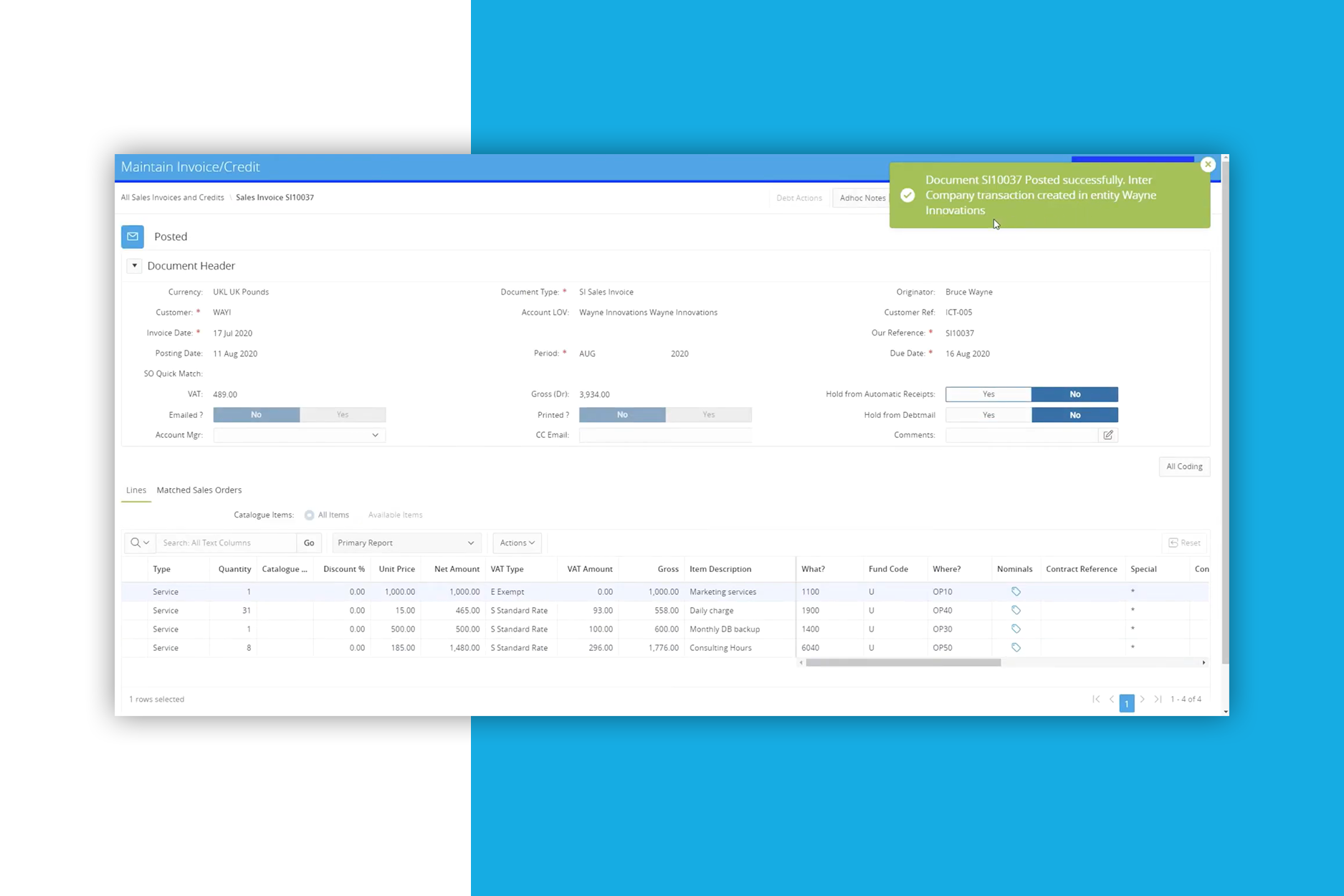This screenshot has height=896, width=1344.
Task: Set Hold from Automatic Receipts to Yes
Action: tap(988, 394)
